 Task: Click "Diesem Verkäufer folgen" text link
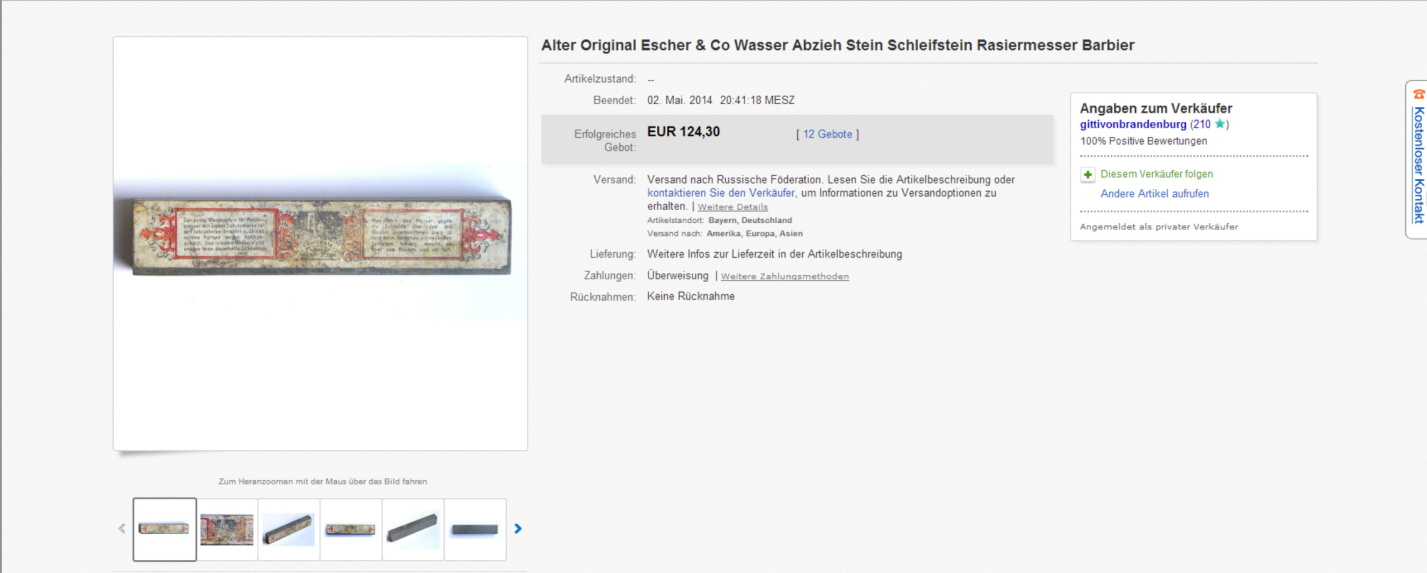coord(1156,174)
